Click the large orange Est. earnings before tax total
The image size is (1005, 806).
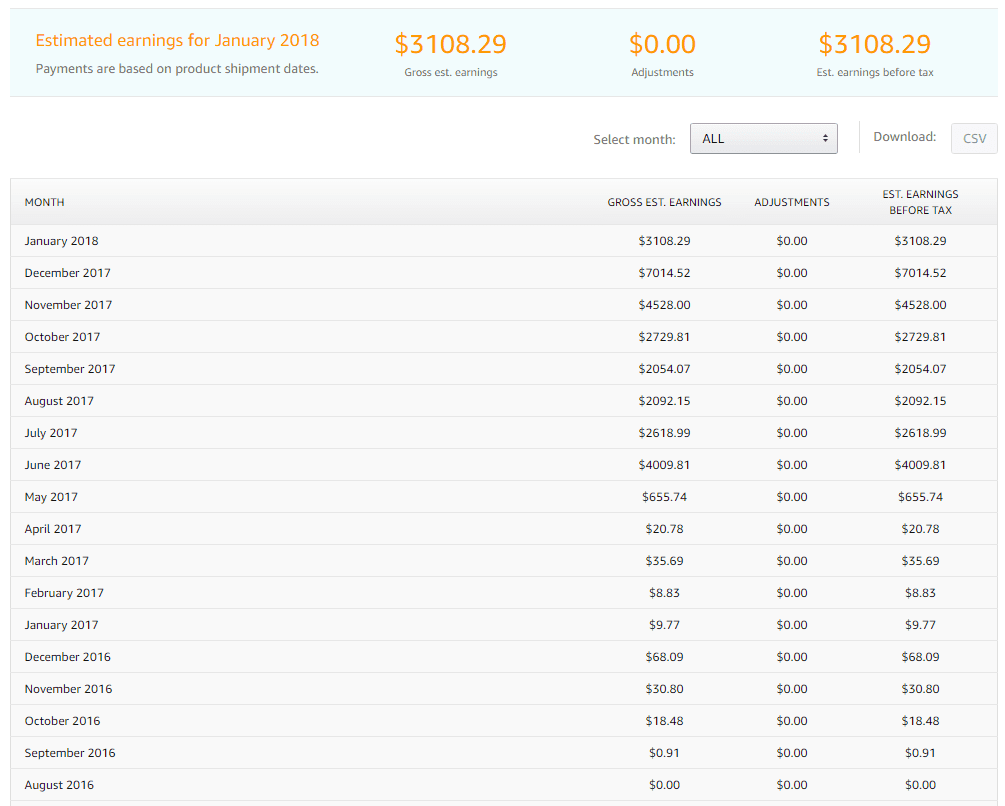pos(875,44)
